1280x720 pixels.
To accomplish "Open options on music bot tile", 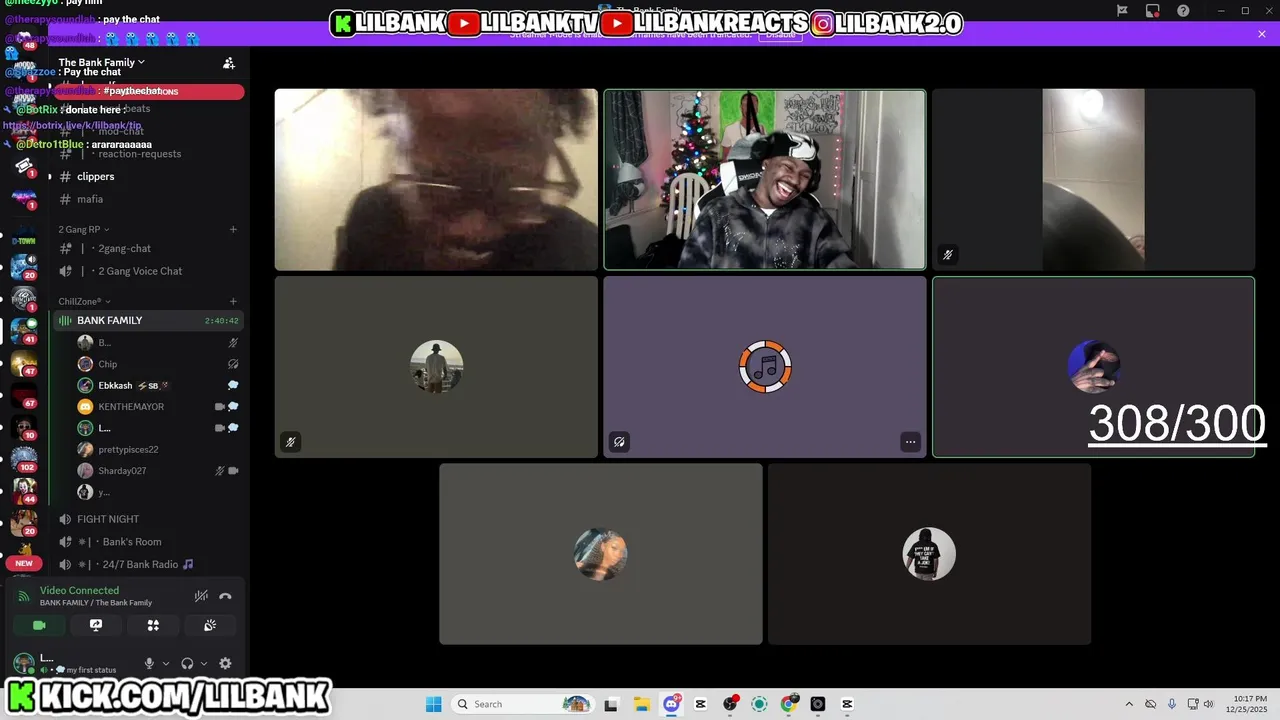I will (910, 442).
